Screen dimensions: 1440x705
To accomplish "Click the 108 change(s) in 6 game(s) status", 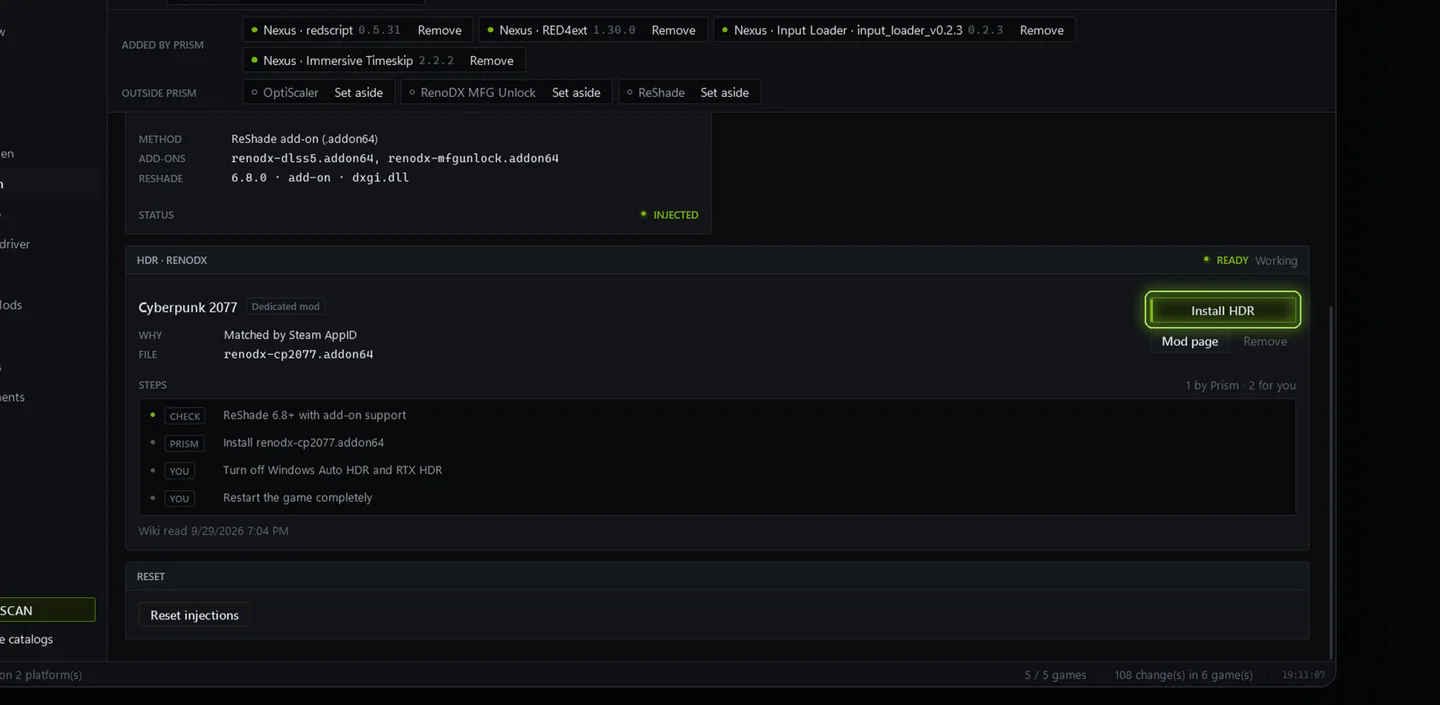I will [x=1183, y=675].
